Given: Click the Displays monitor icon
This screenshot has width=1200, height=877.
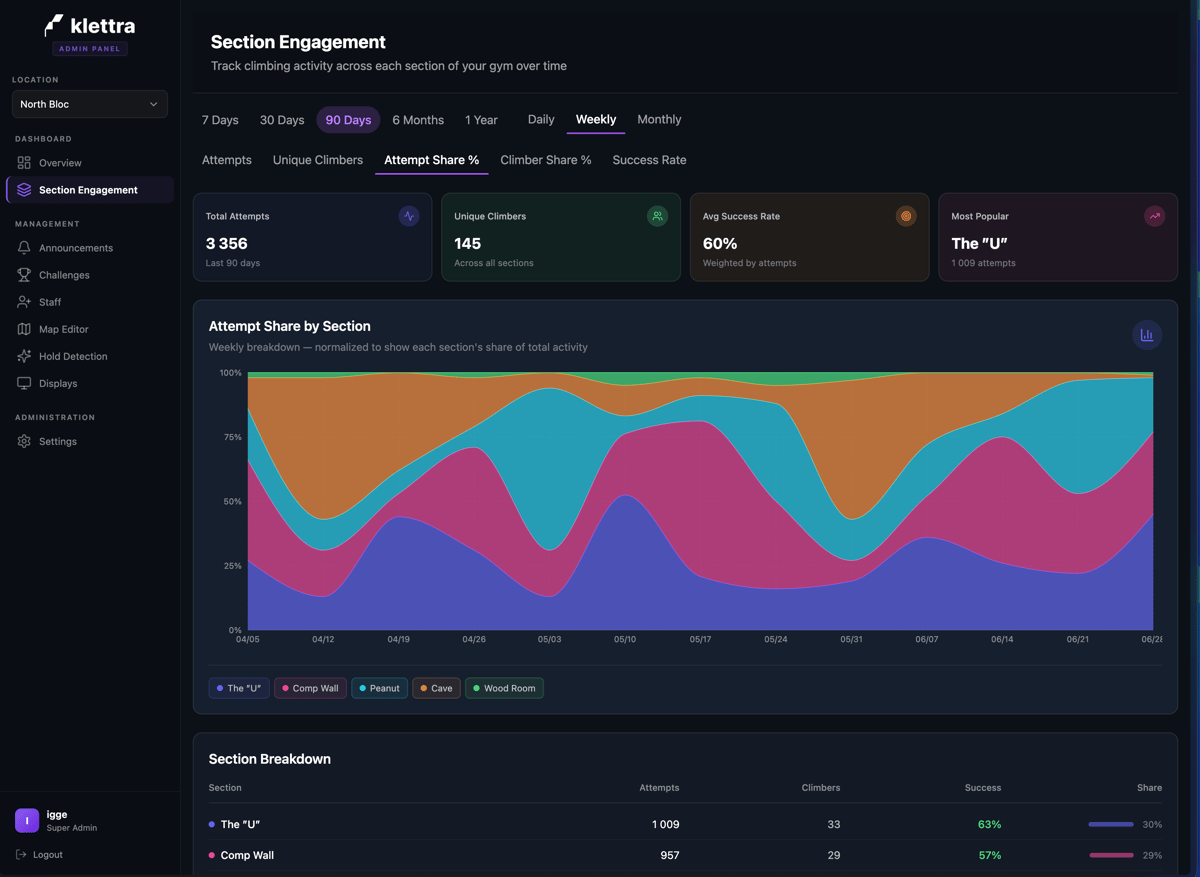Looking at the screenshot, I should (24, 383).
